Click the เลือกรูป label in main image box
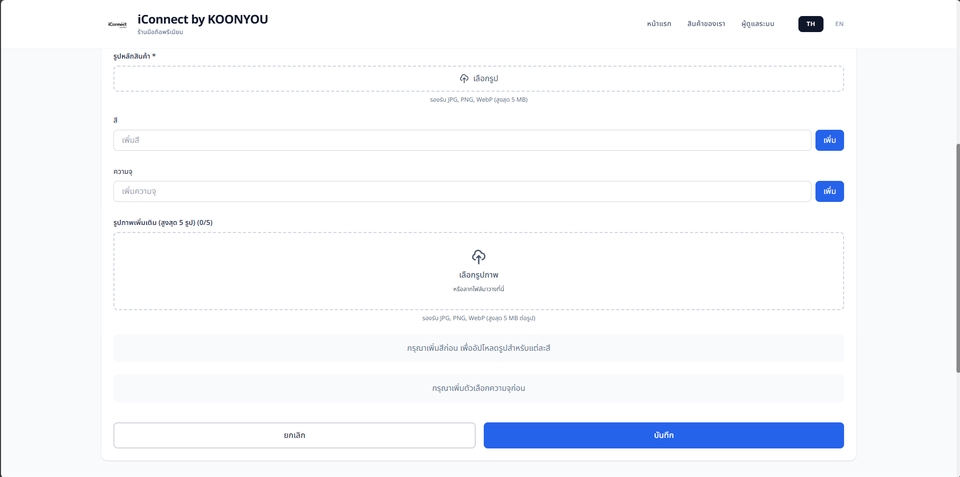Image resolution: width=960 pixels, height=477 pixels. tap(485, 78)
